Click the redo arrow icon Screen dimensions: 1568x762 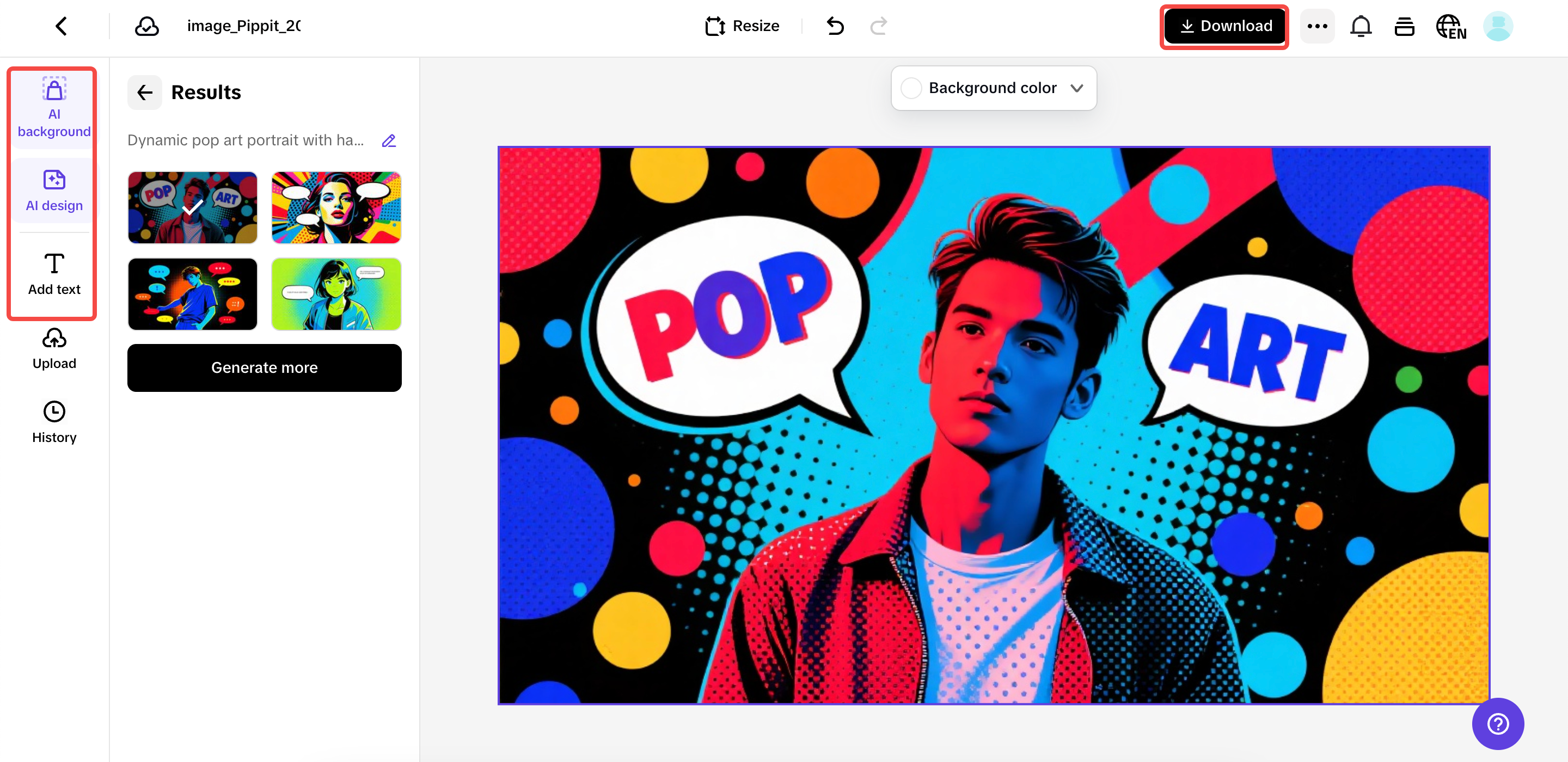(x=878, y=26)
